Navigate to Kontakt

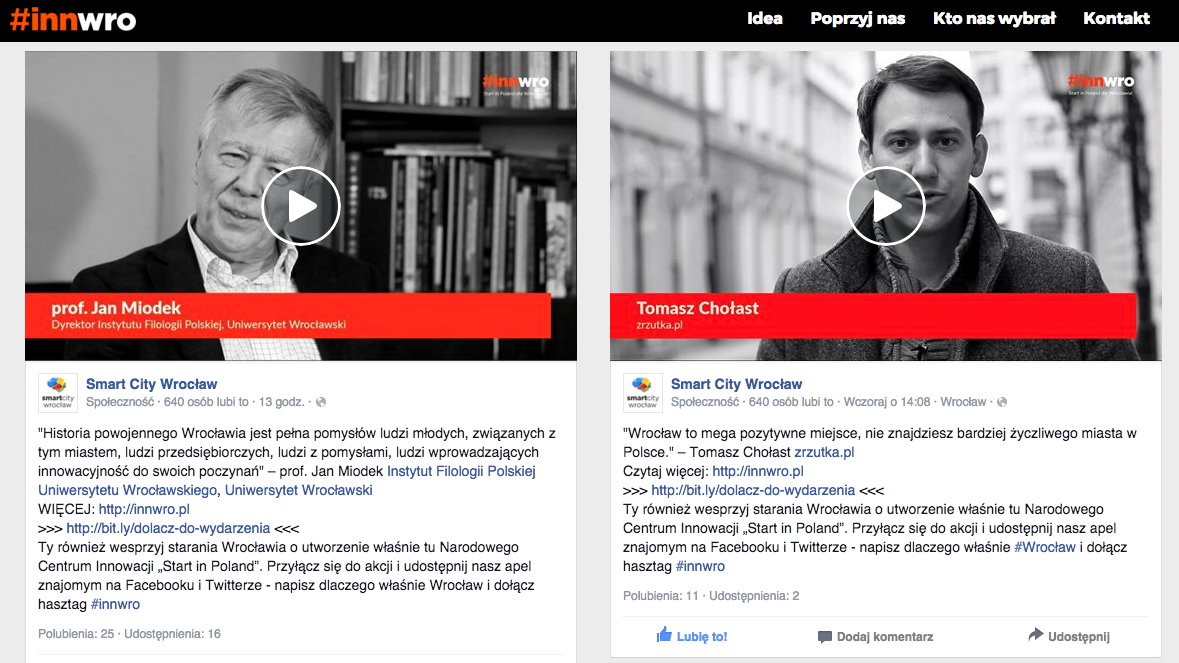1117,18
